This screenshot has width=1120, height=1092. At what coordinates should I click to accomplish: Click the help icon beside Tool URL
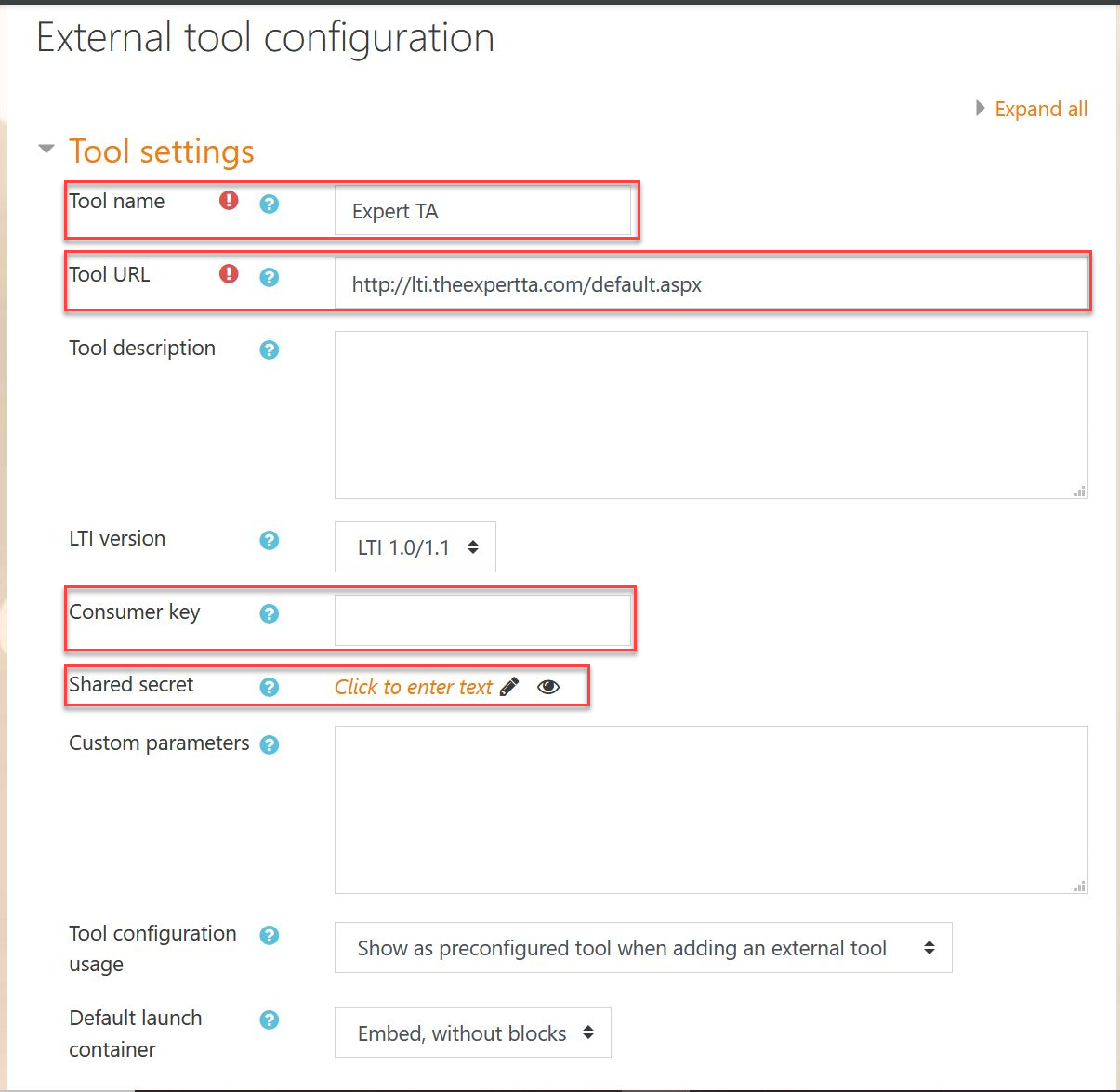tap(270, 277)
